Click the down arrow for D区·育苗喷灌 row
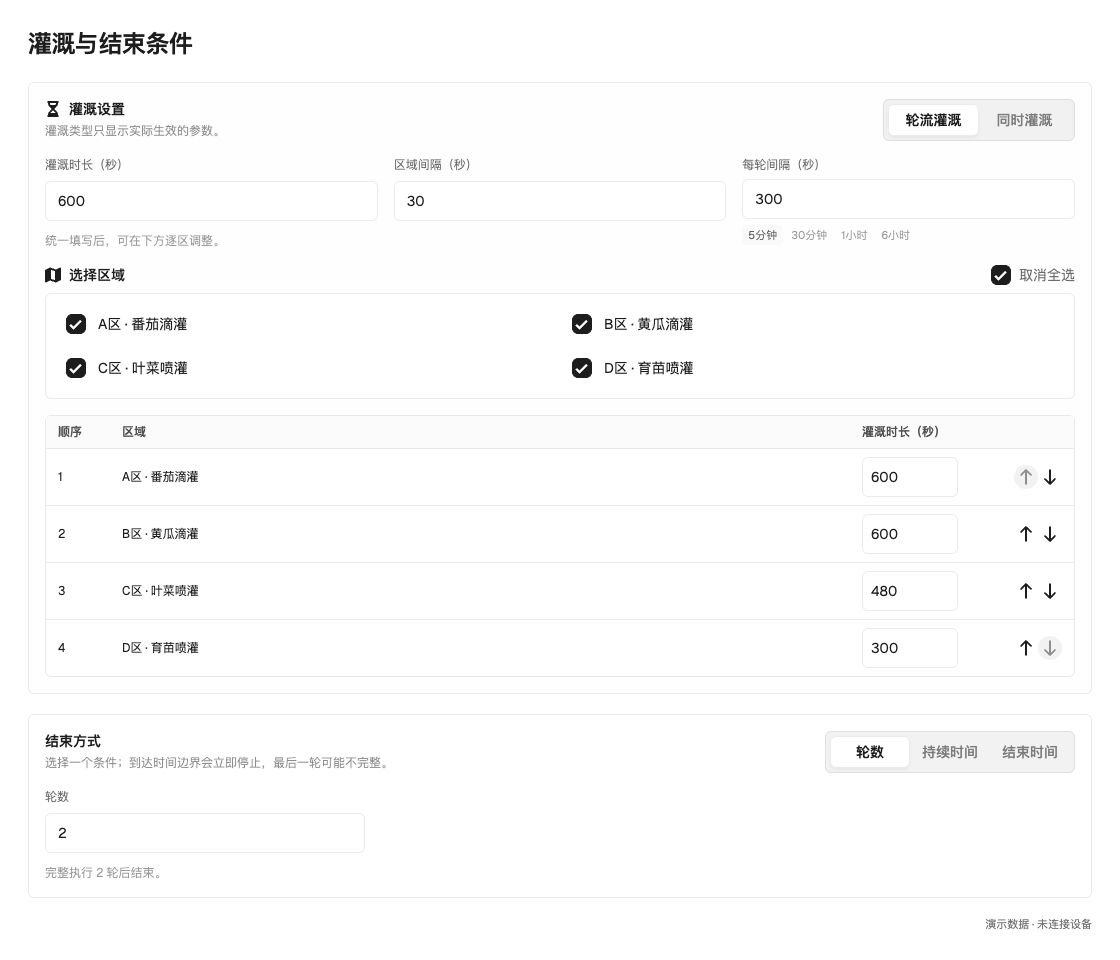Image resolution: width=1120 pixels, height=960 pixels. tap(1050, 648)
